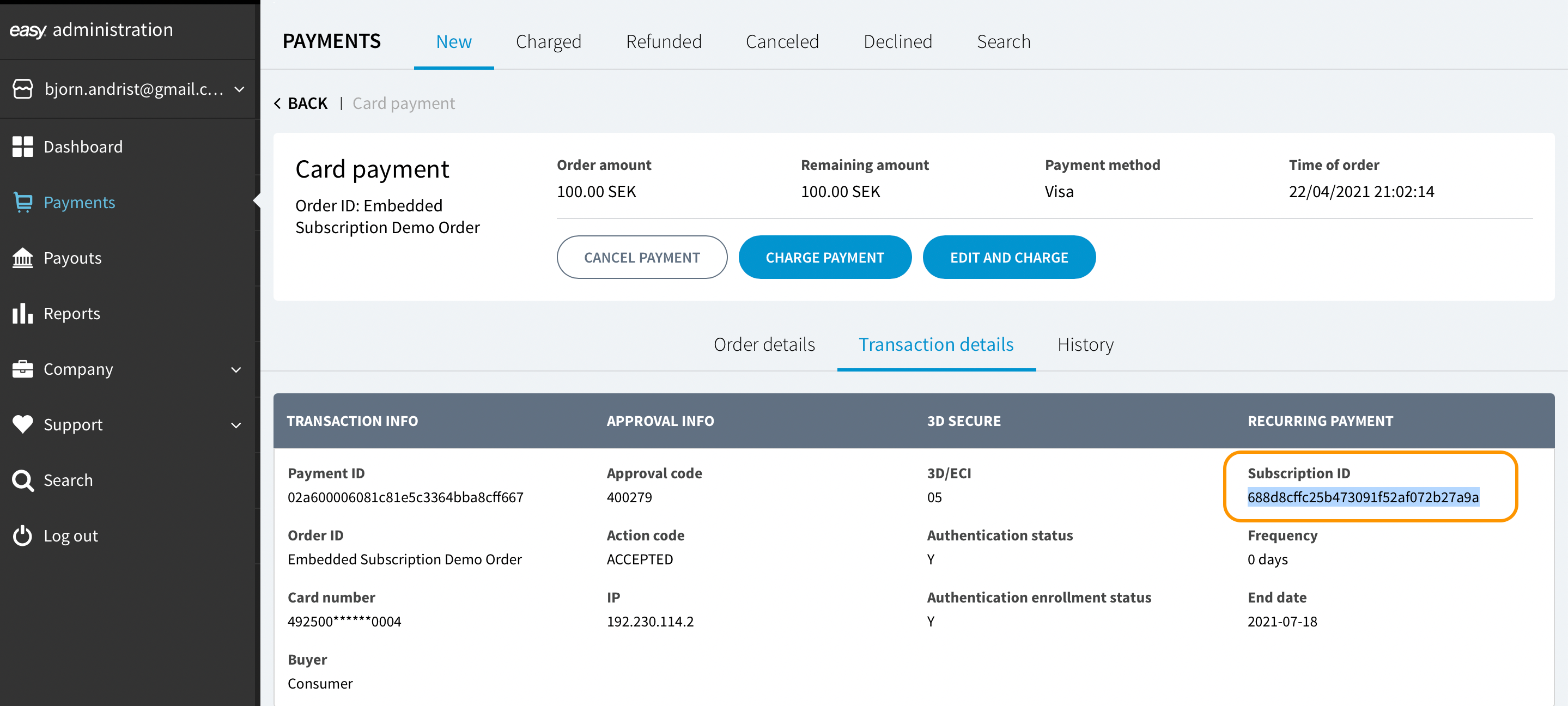Go back using the BACK link
The height and width of the screenshot is (706, 1568).
pos(301,104)
